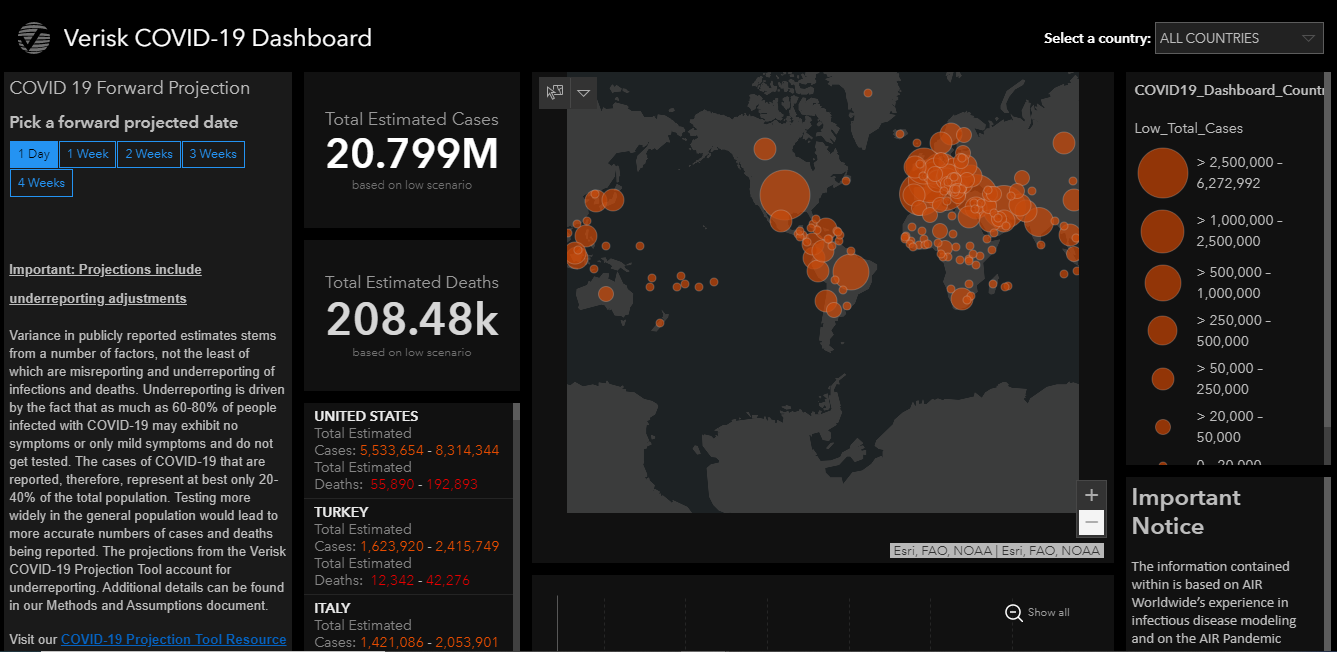Click legend circle for > 1,000,000 - 2,500,000

pyautogui.click(x=1162, y=231)
